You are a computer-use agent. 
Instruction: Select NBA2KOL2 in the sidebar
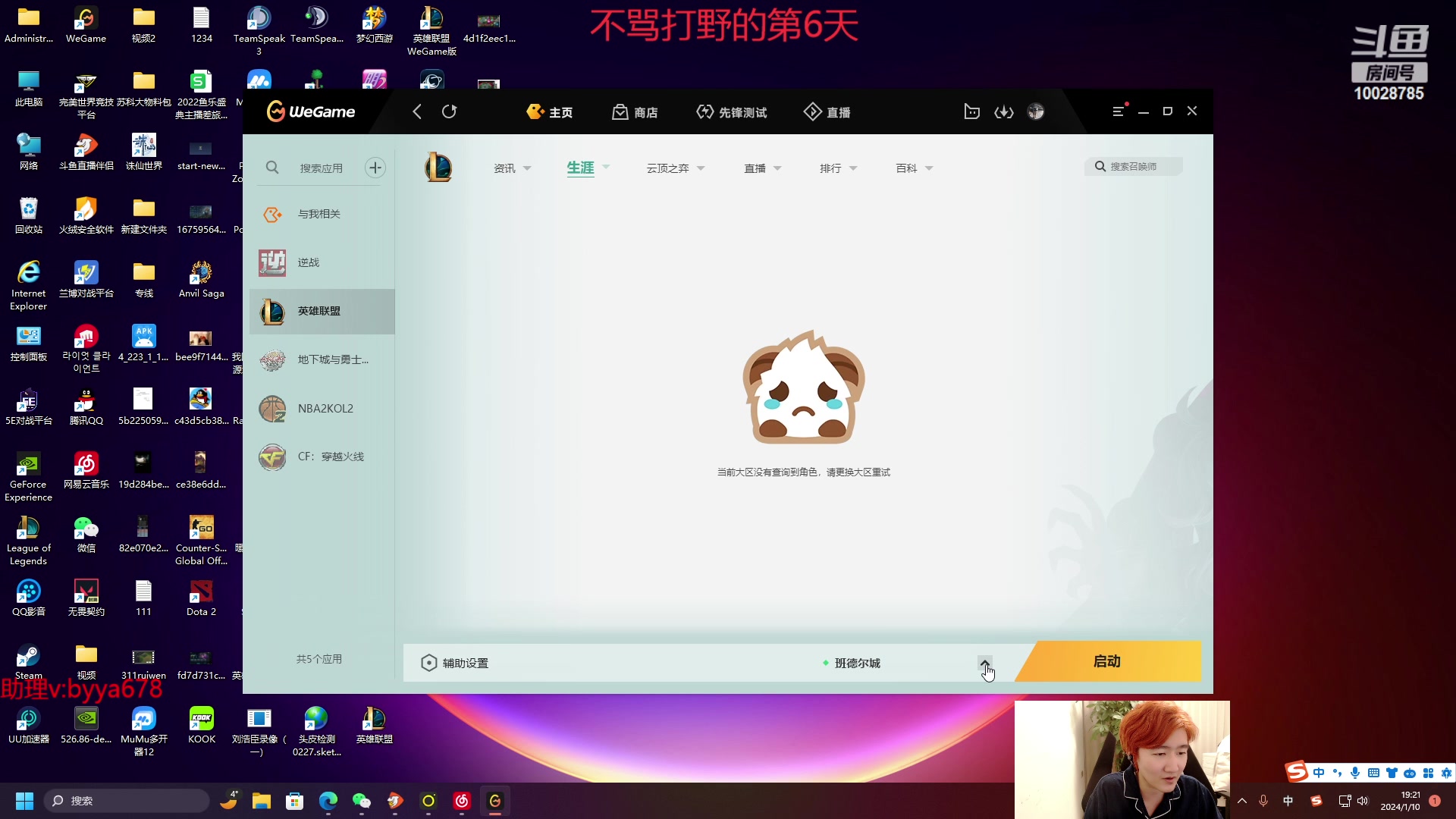point(322,408)
